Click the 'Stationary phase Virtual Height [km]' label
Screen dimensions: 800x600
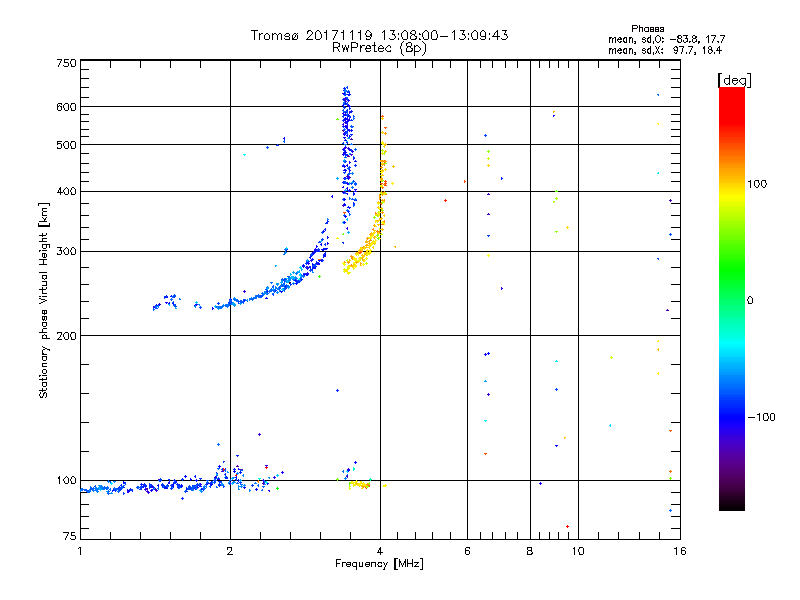click(44, 300)
